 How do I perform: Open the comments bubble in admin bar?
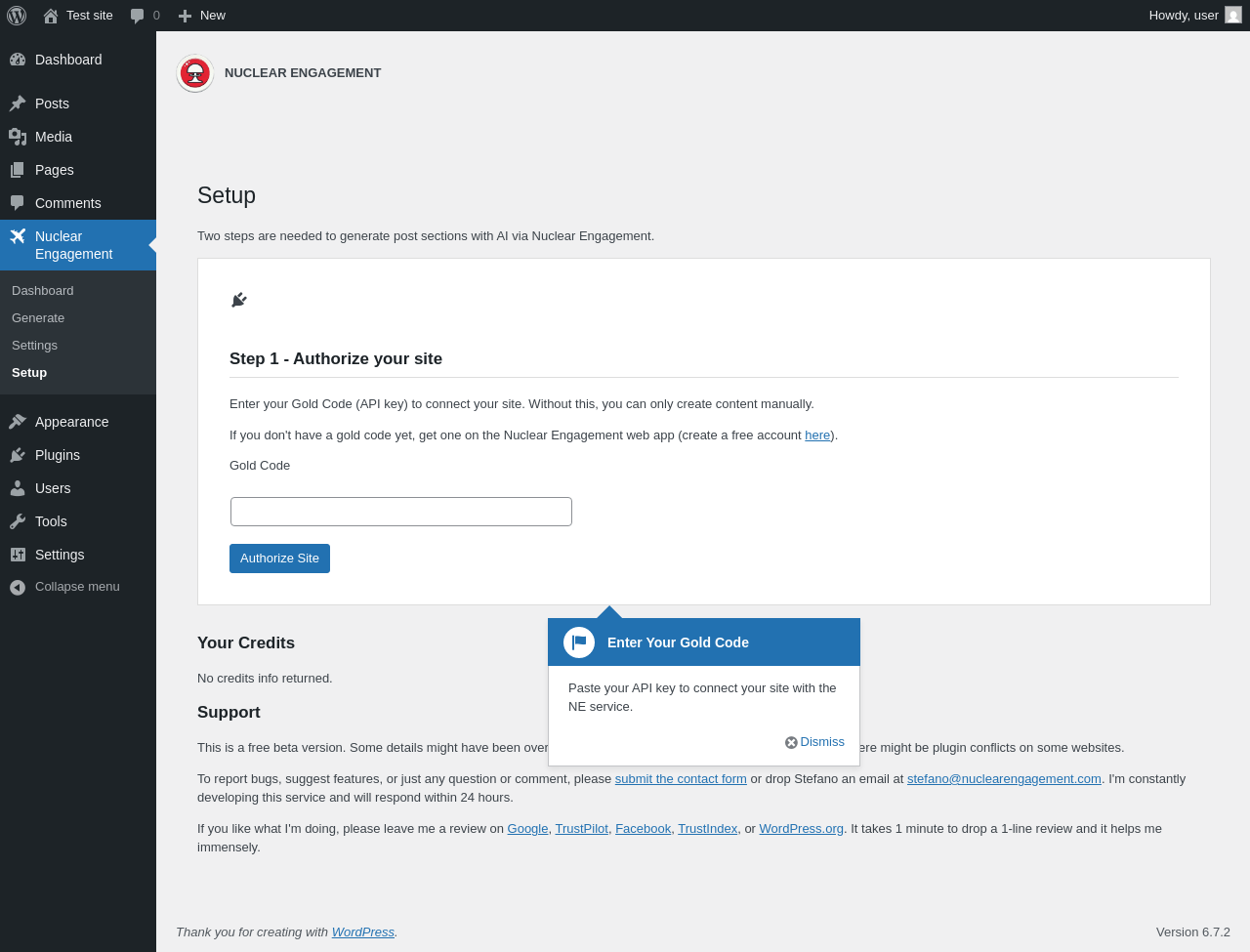pos(138,16)
